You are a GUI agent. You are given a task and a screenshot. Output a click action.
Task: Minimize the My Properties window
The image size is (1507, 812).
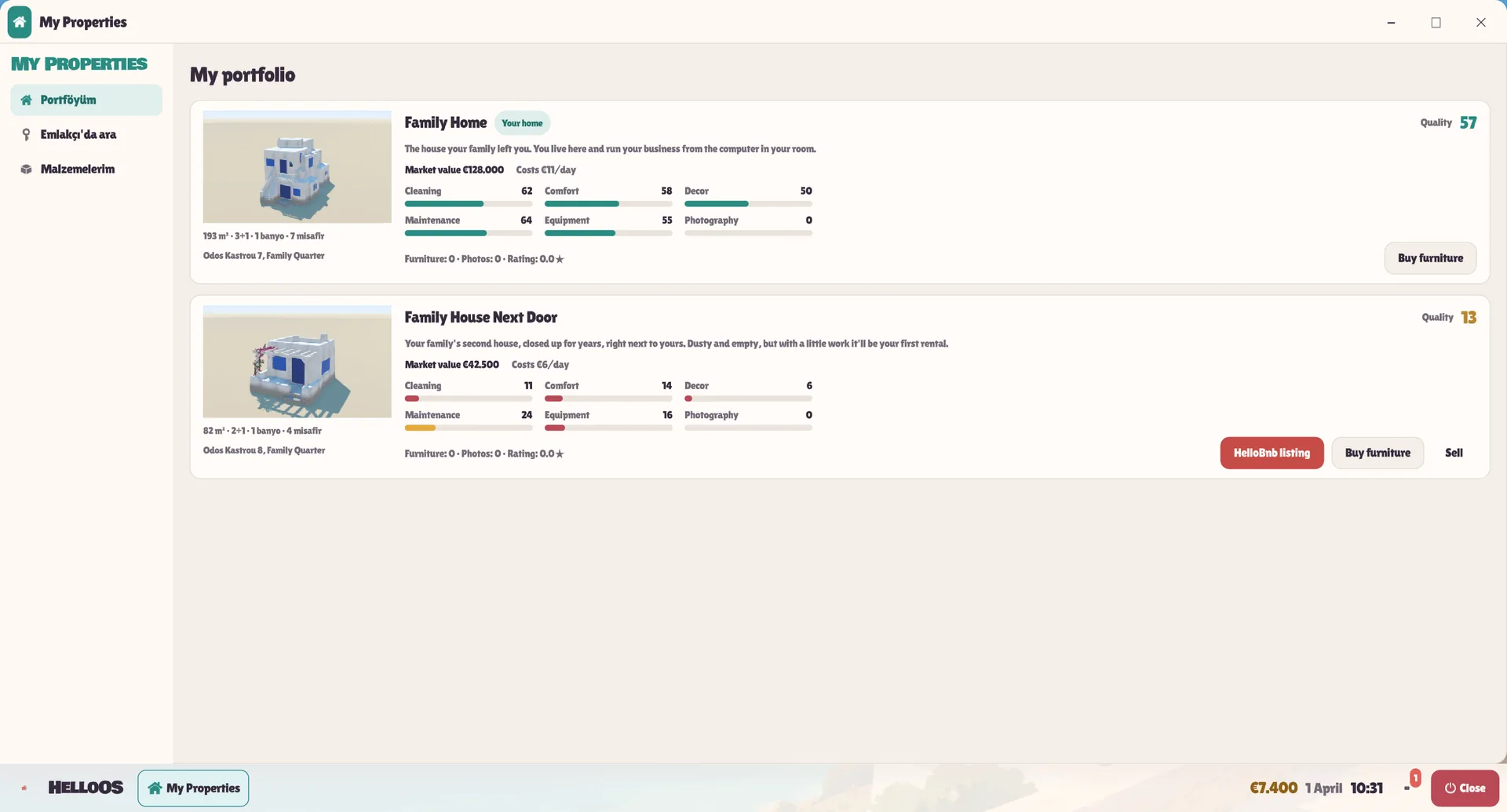(x=1391, y=23)
